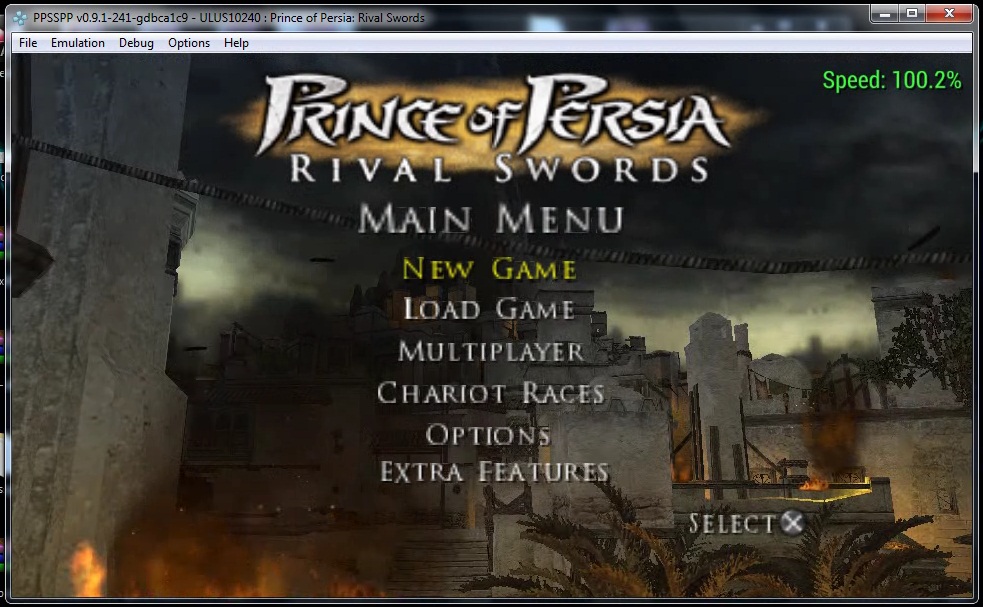The width and height of the screenshot is (983, 607).
Task: Minimize the PPSSPP emulator window
Action: coord(884,14)
